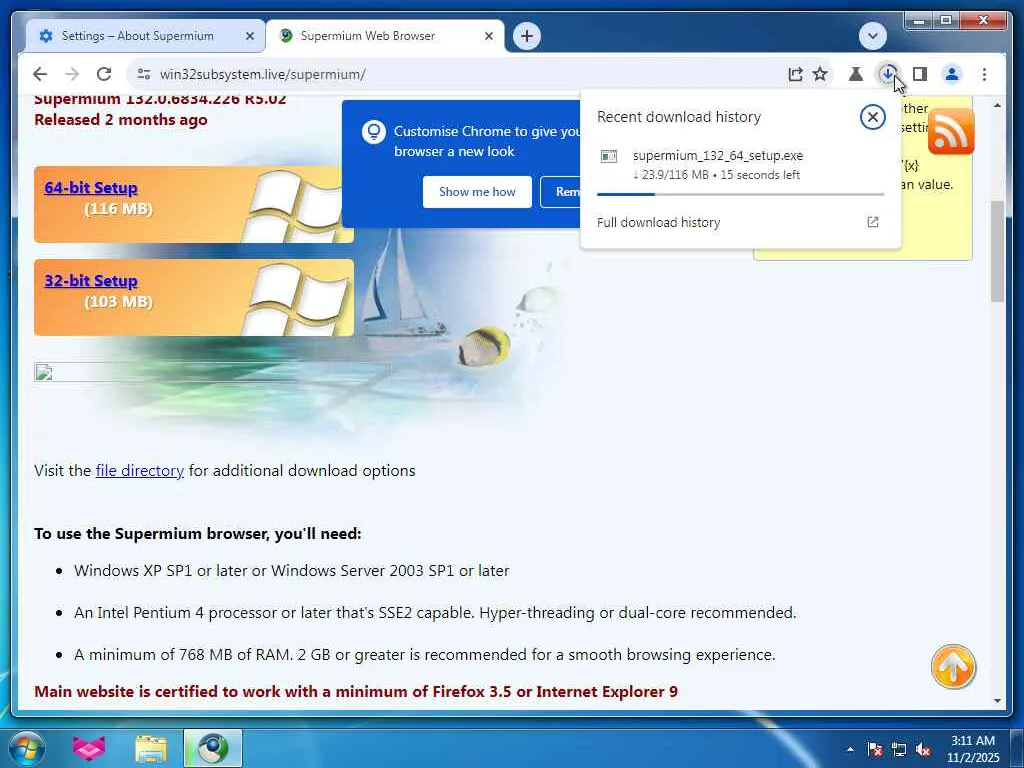Open Action Center flag icon

point(874,750)
